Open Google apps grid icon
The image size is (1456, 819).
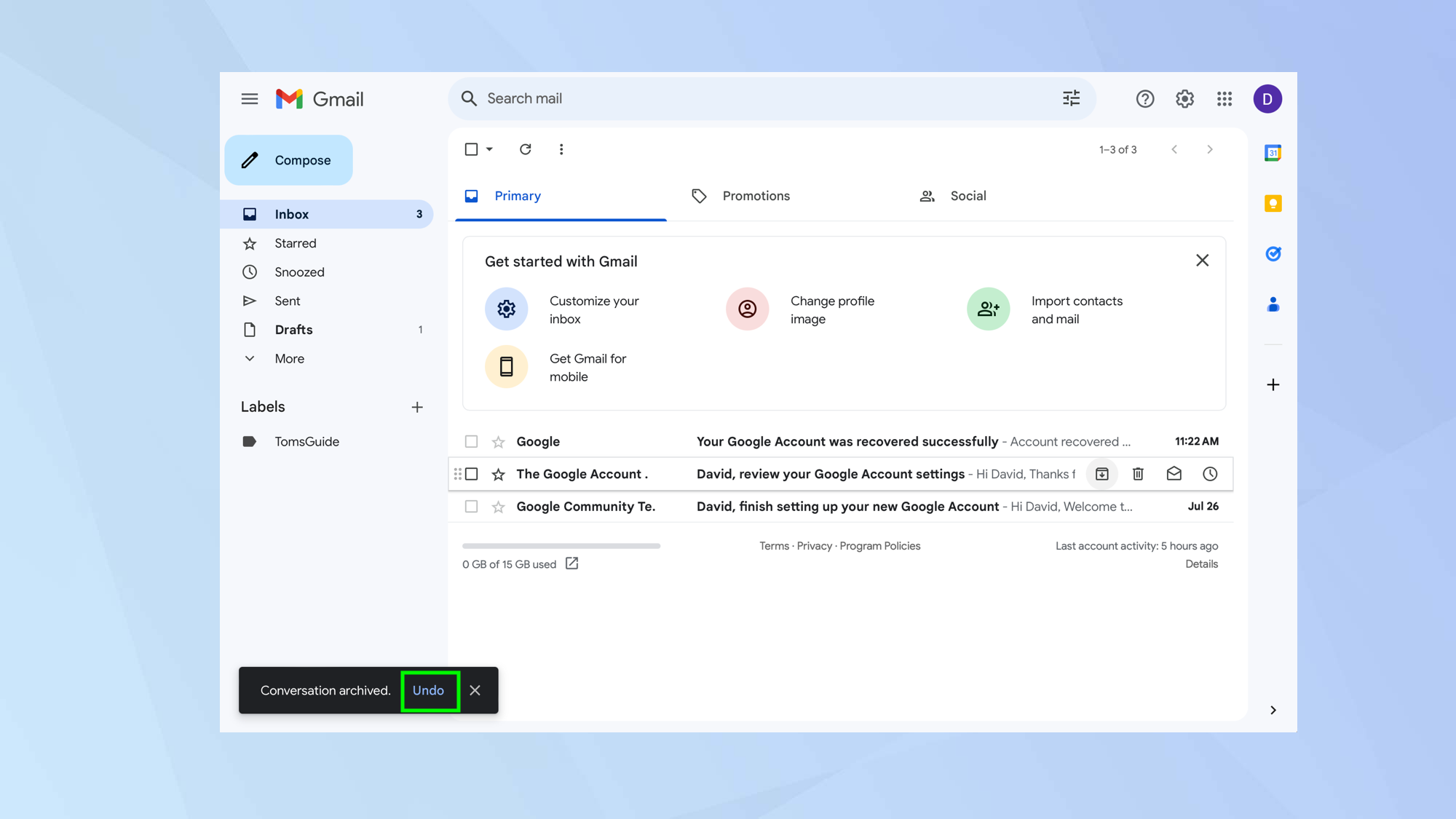coord(1225,98)
